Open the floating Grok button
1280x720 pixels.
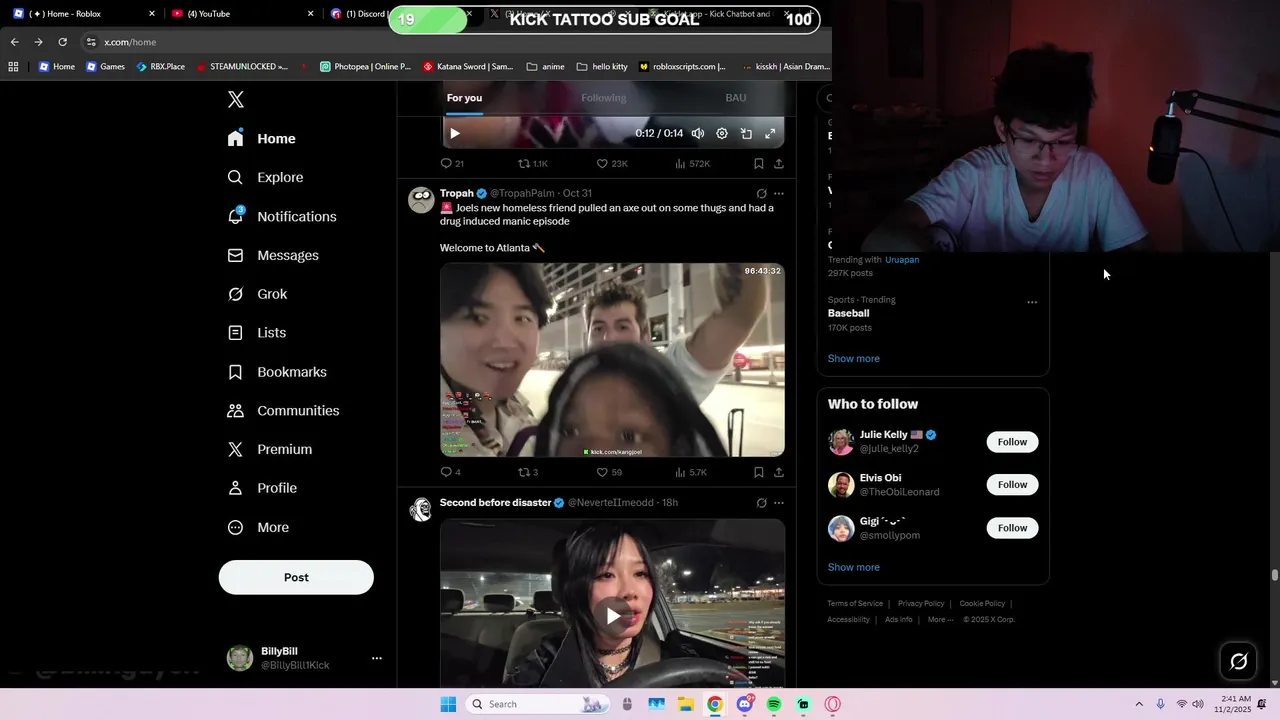coord(1238,661)
